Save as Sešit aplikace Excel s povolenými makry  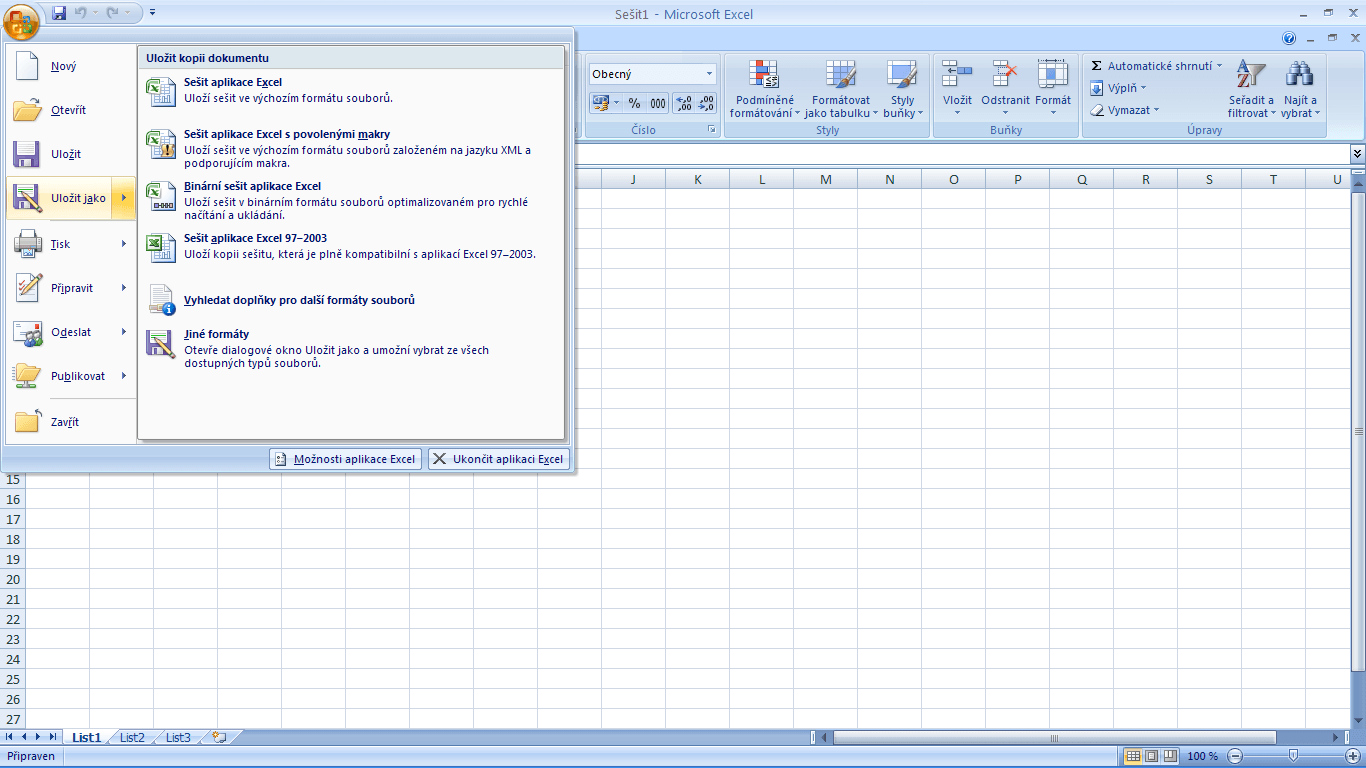(351, 148)
